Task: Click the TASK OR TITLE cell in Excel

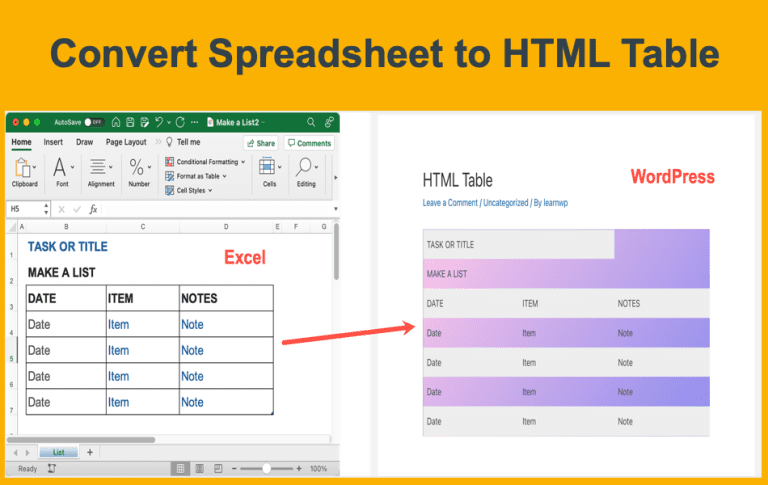Action: pos(68,247)
